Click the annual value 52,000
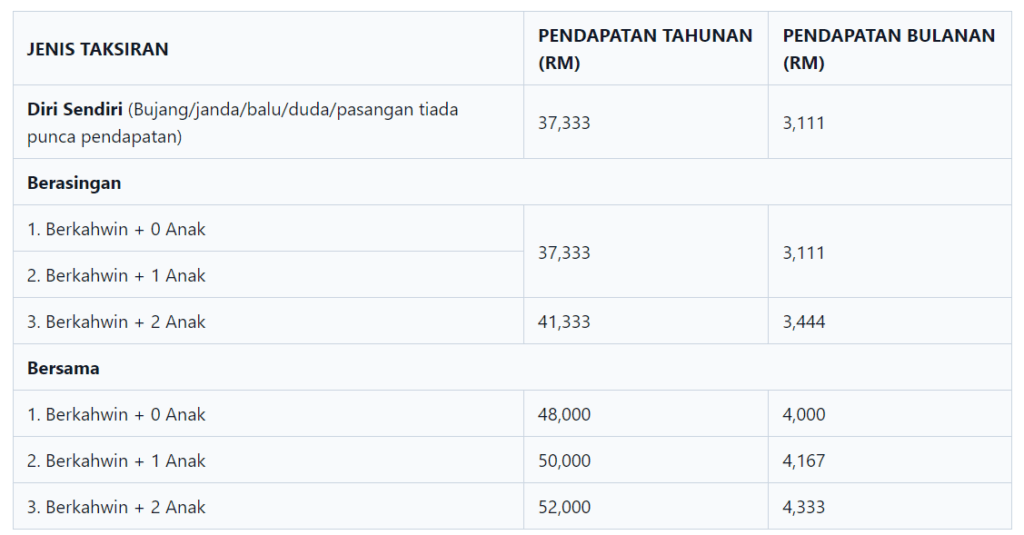The height and width of the screenshot is (535, 1024). [x=564, y=508]
